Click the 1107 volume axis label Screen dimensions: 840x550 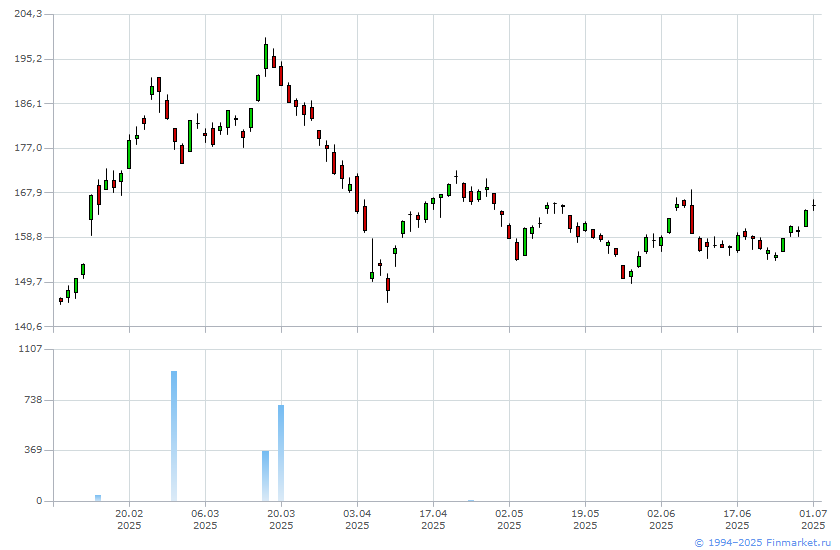tap(30, 349)
